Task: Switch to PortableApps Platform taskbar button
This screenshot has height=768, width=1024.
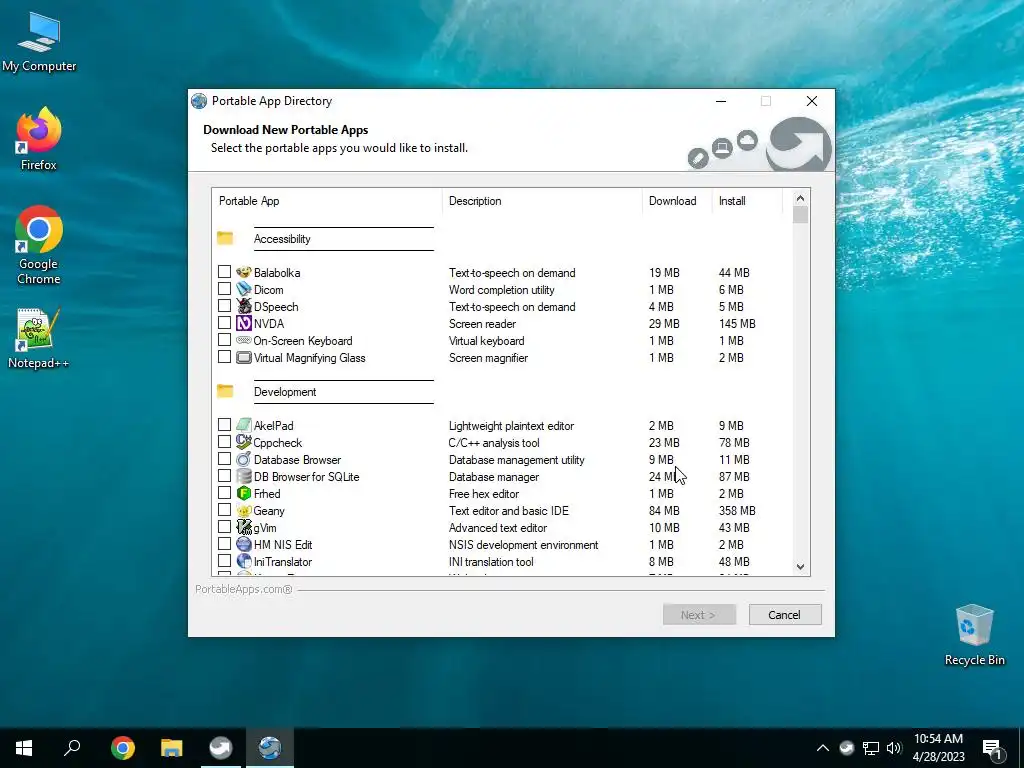Action: (221, 748)
